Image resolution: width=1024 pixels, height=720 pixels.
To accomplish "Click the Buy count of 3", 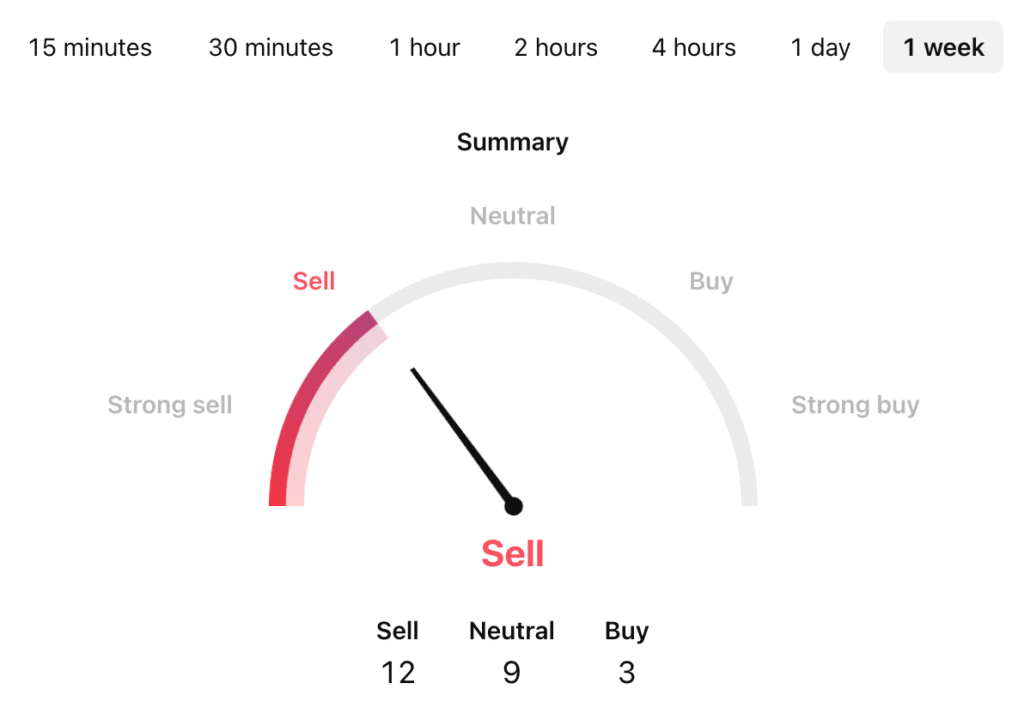I will [627, 673].
